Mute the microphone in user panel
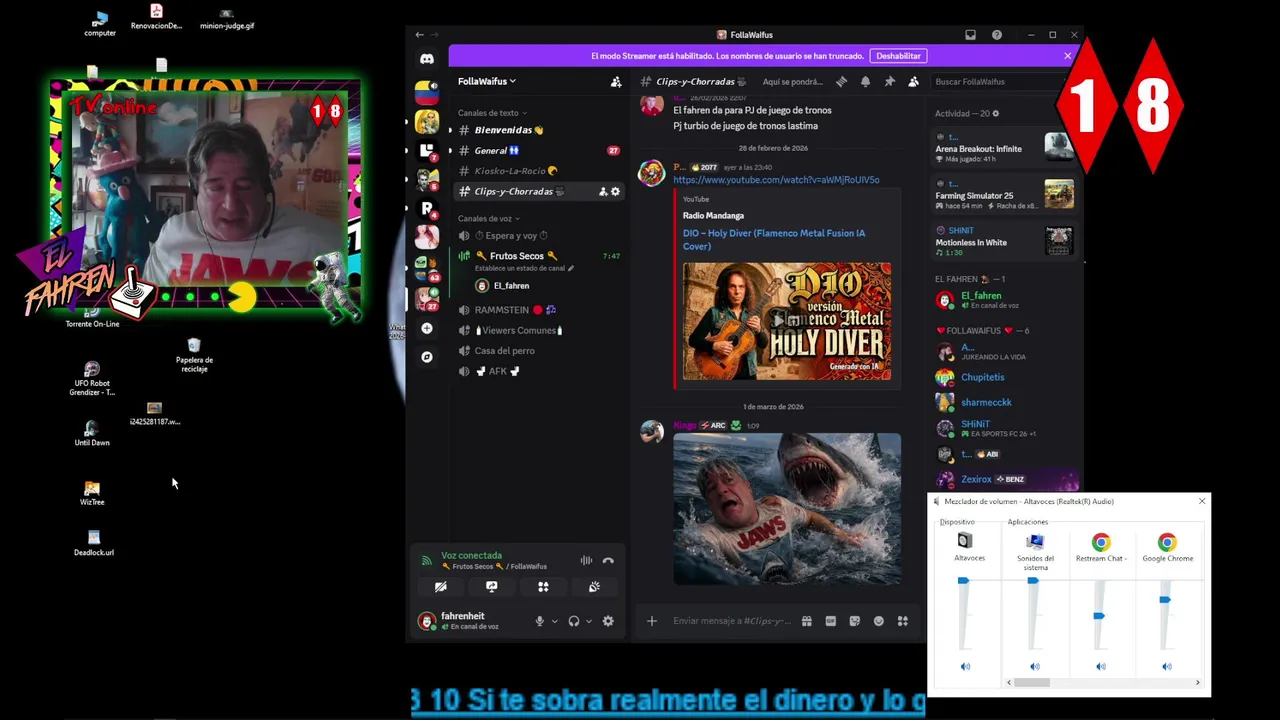 click(x=539, y=621)
